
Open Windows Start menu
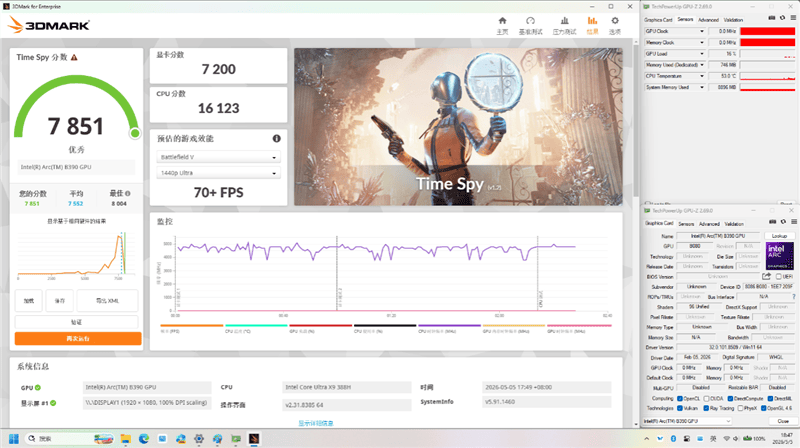pos(14,439)
